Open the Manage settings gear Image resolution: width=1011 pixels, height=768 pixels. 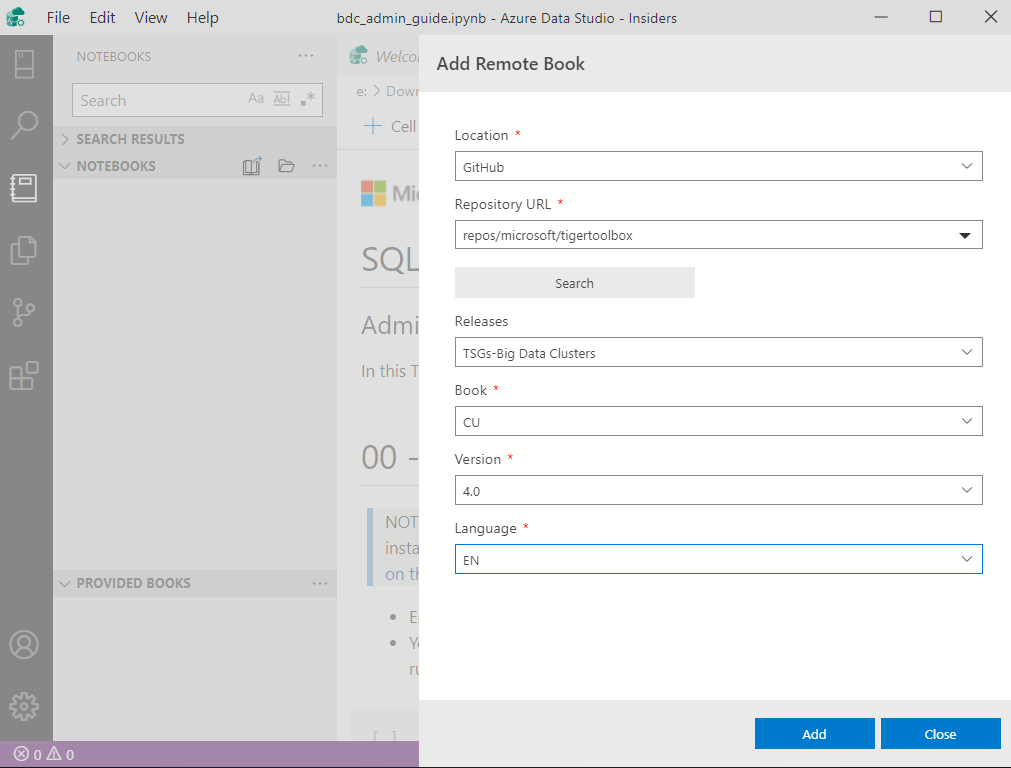[x=24, y=706]
